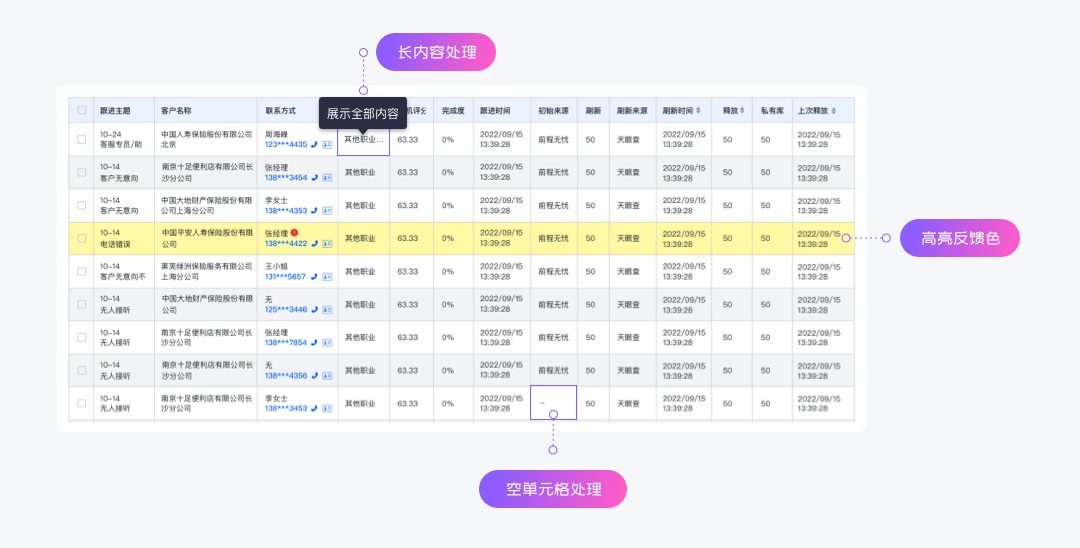
Task: Open phone number 123***4435
Action: [x=286, y=145]
